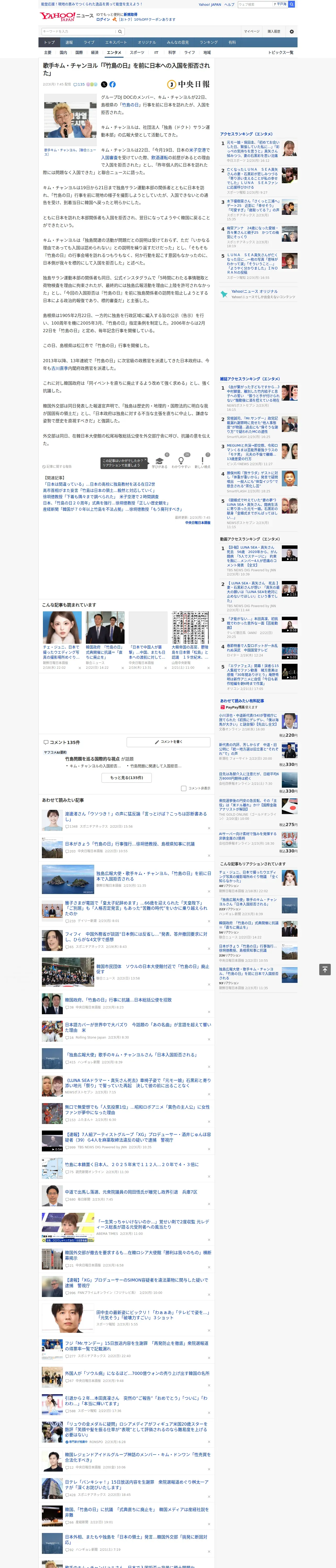Image resolution: width=336 pixels, height=1568 pixels.
Task: Open the 速報 tab
Action: [69, 43]
